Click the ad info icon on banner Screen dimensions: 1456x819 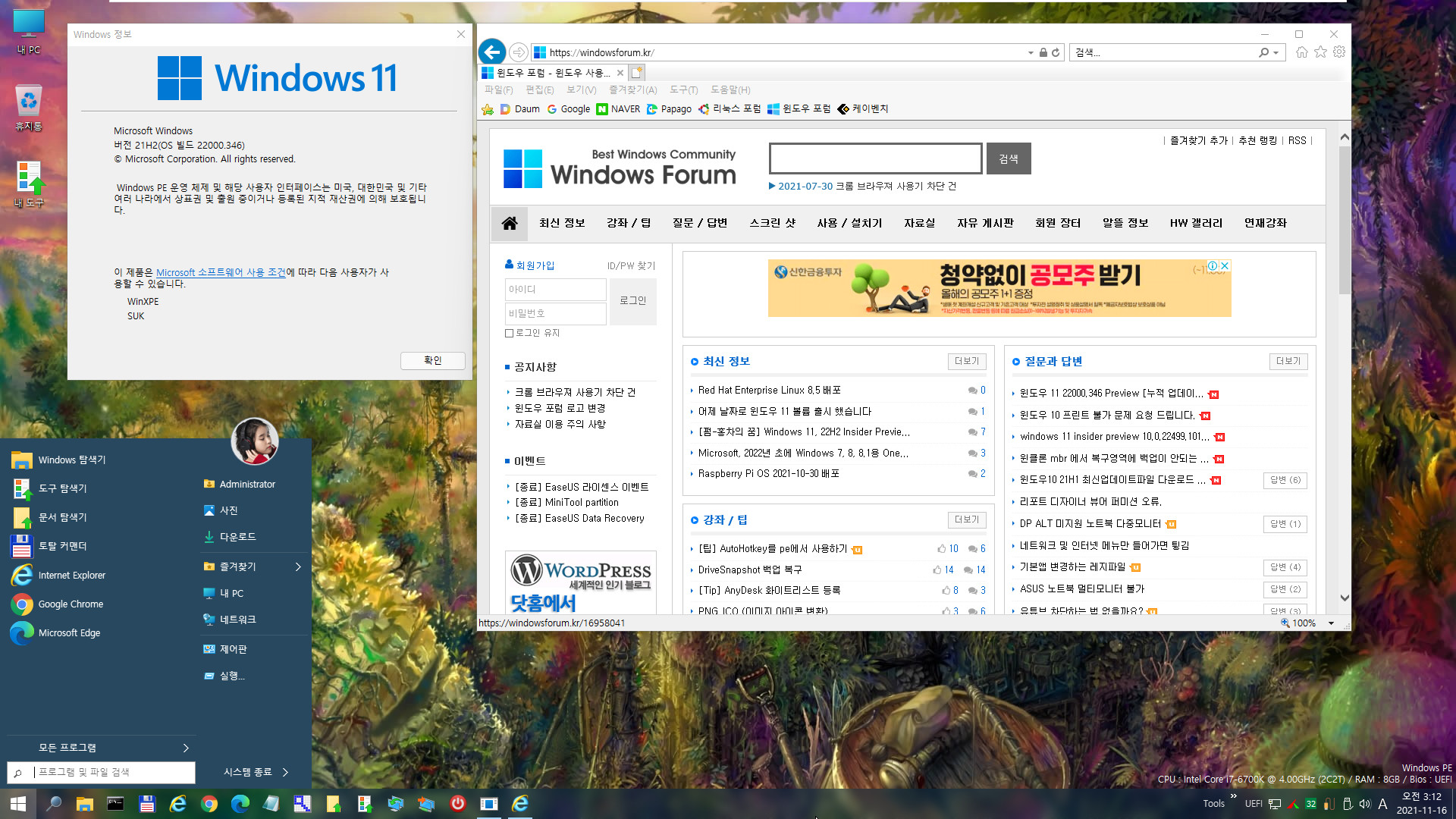click(x=1213, y=266)
